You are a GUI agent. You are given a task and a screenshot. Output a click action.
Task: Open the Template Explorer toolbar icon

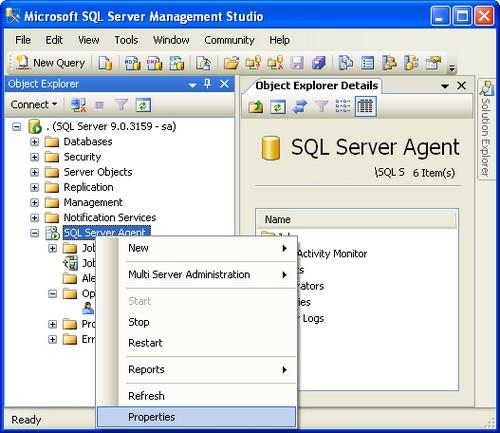coord(411,63)
